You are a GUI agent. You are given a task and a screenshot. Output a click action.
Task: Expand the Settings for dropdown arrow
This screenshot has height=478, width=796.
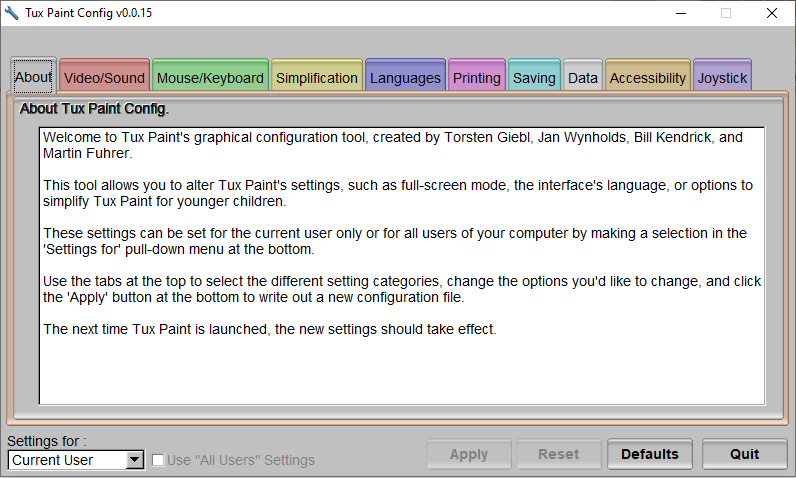coord(135,460)
